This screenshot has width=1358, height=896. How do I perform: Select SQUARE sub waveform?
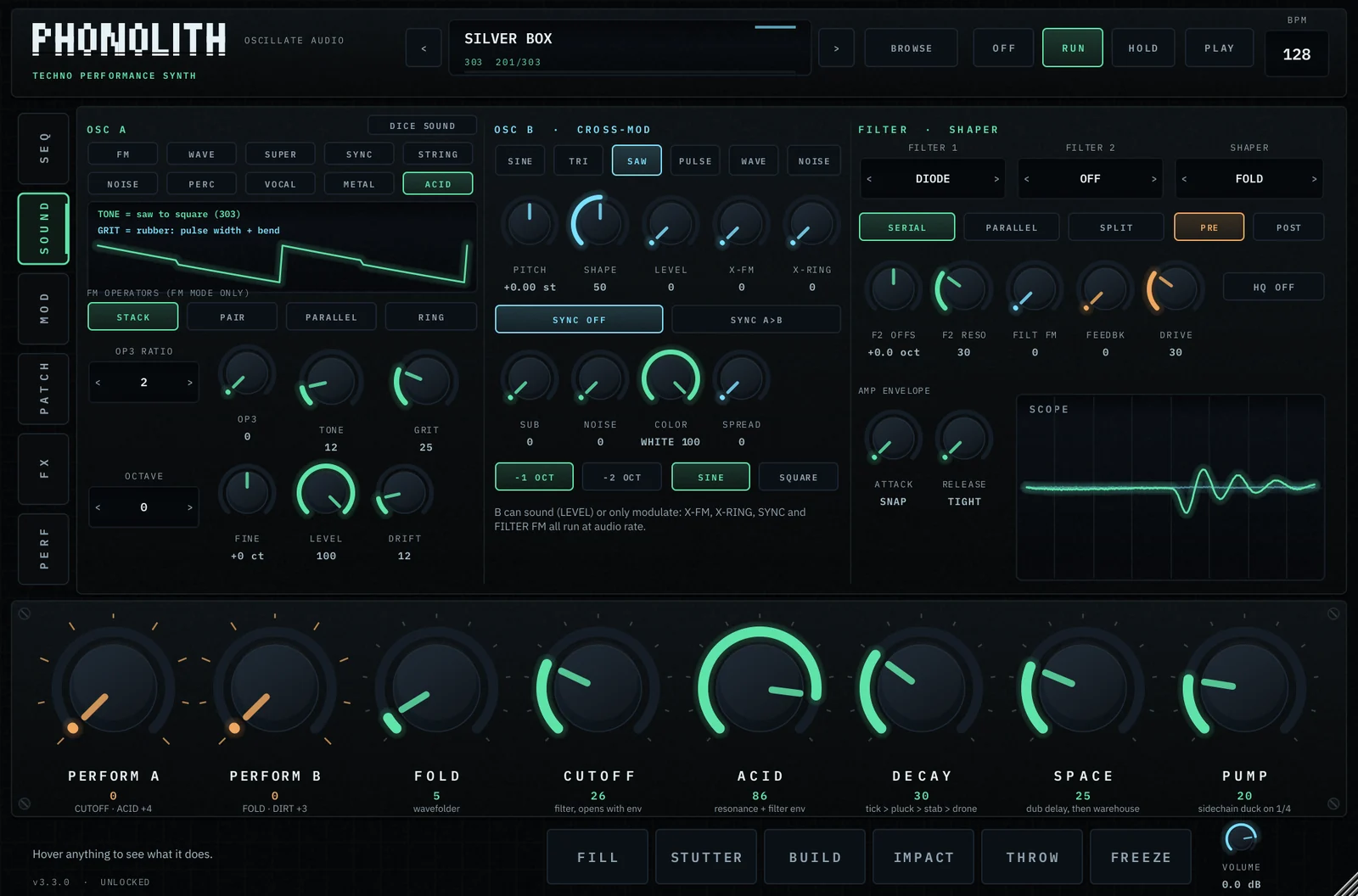pos(799,477)
